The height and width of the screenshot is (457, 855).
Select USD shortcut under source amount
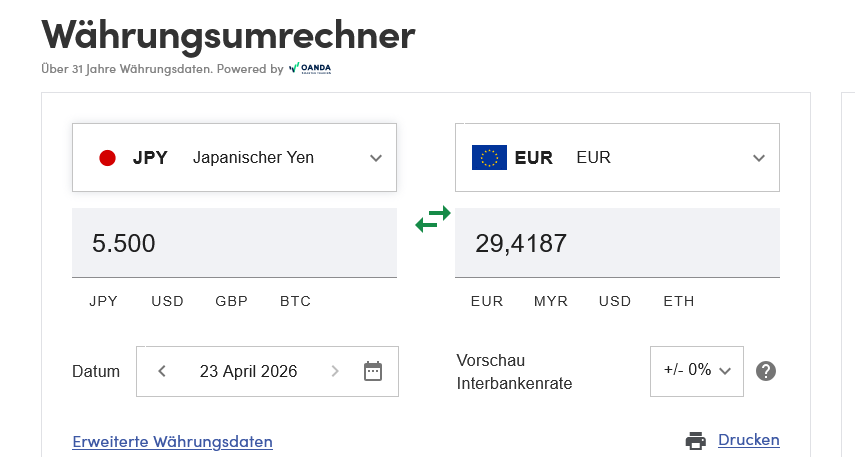(x=167, y=301)
